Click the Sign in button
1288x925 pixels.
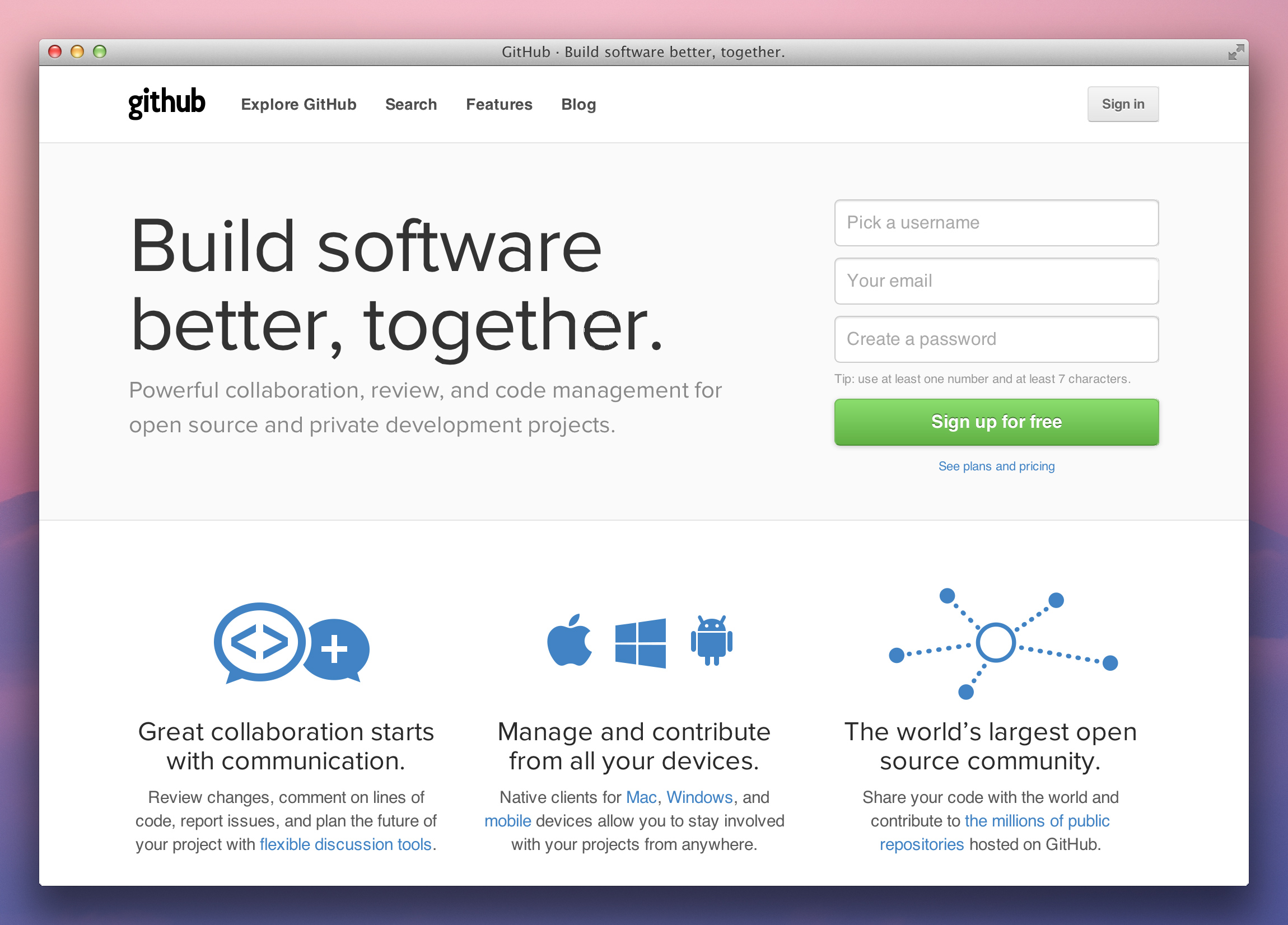[1123, 104]
